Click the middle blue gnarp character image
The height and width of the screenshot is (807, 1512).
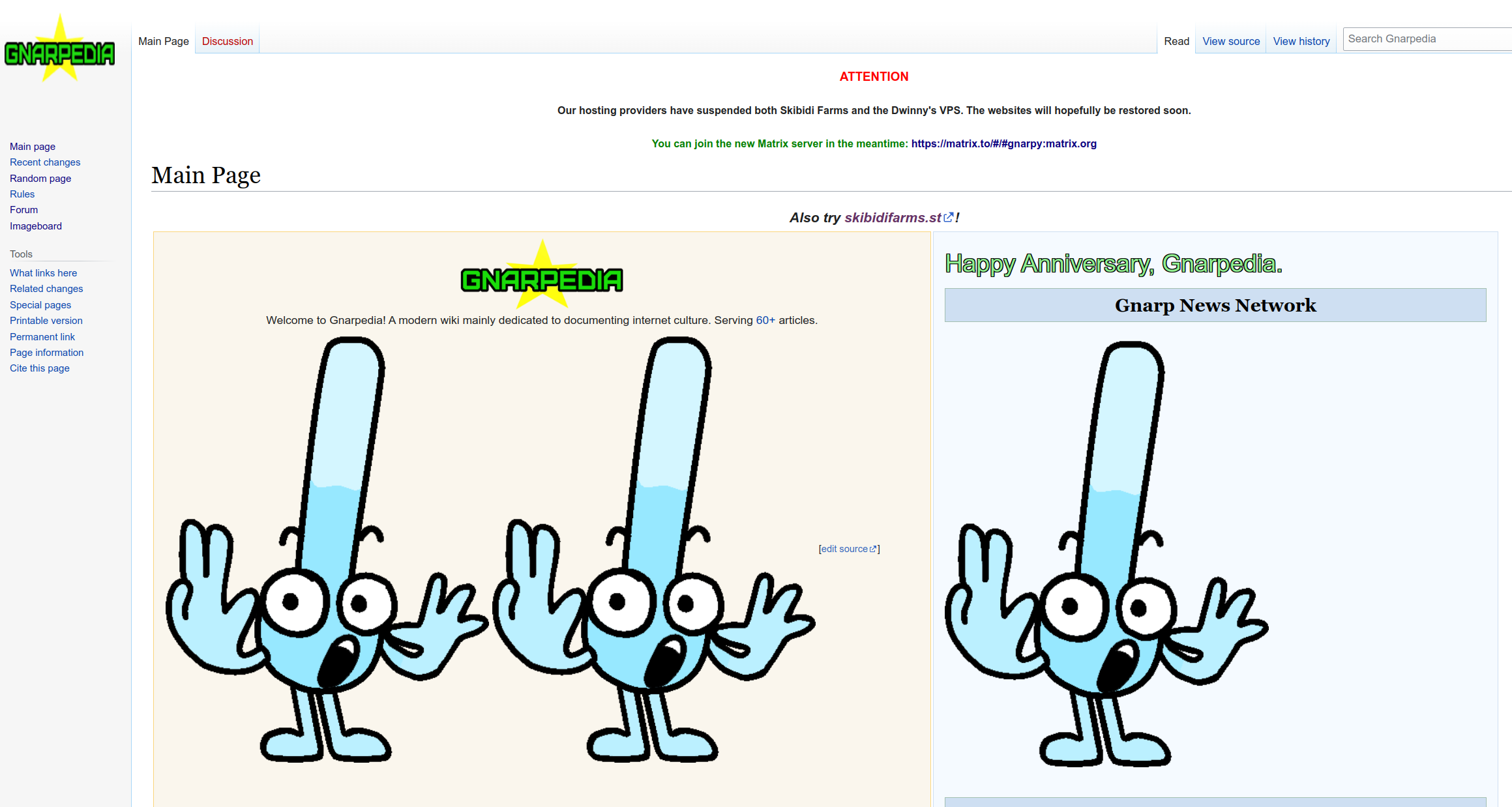[x=653, y=549]
